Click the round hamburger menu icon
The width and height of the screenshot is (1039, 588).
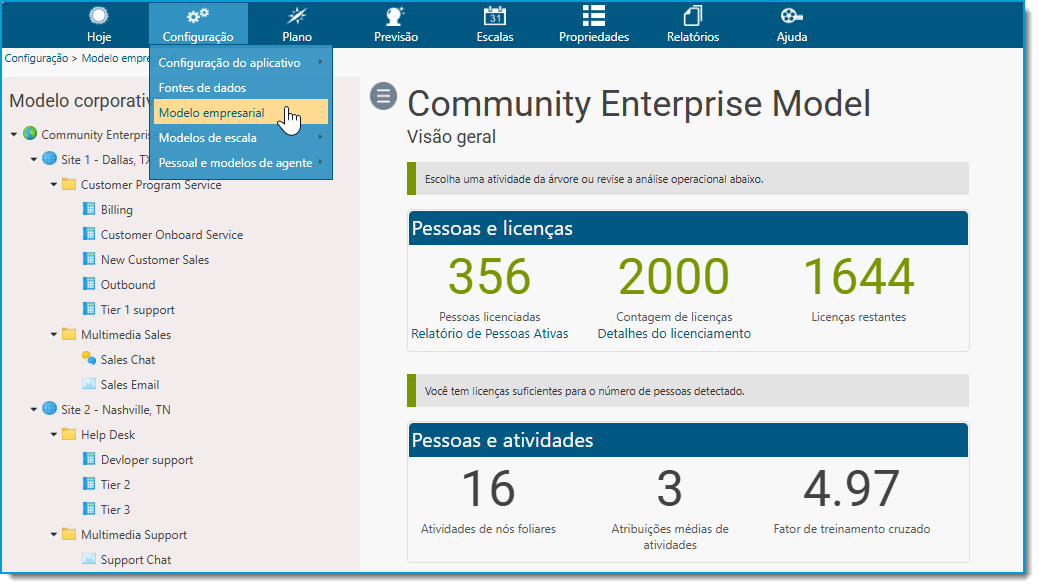[x=383, y=96]
